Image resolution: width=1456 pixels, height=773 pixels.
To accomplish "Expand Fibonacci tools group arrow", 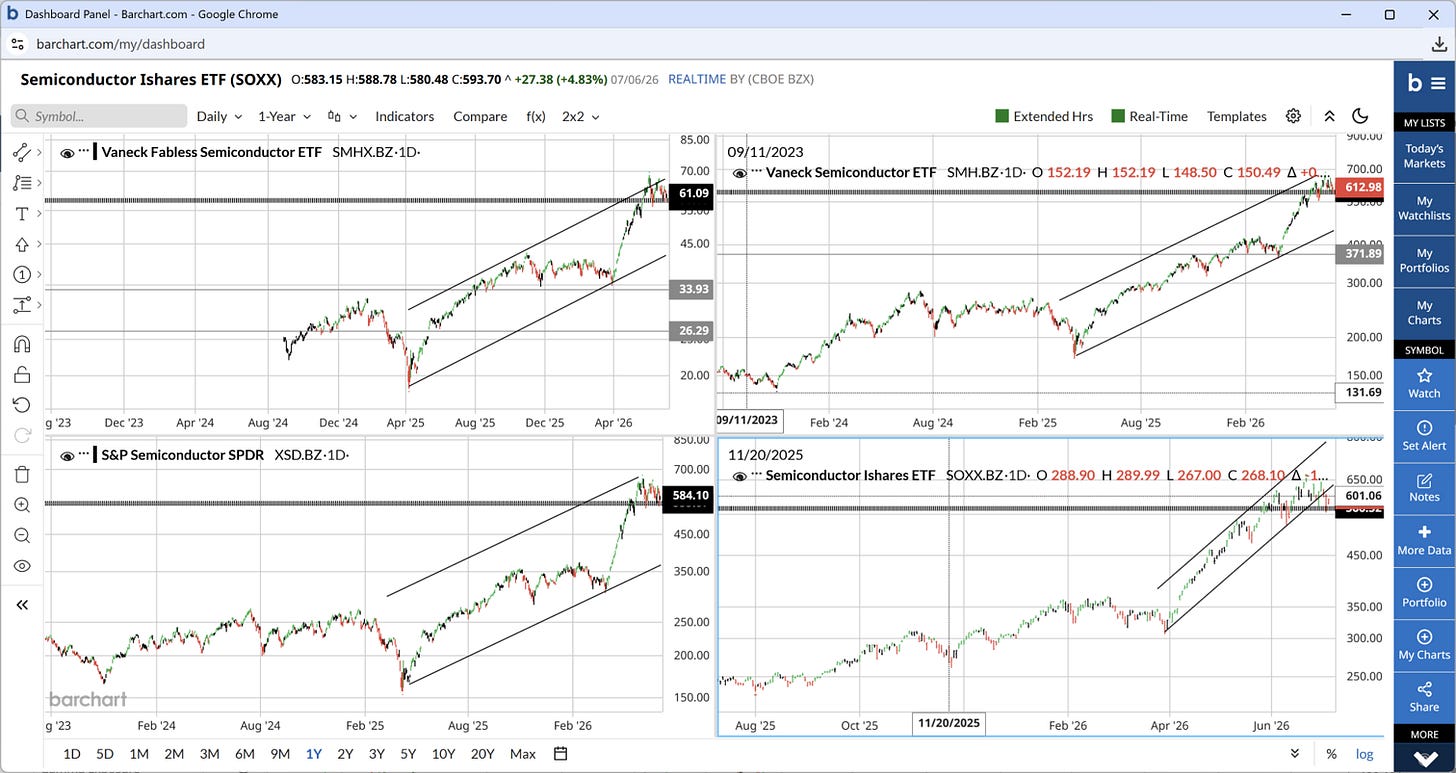I will (x=40, y=183).
